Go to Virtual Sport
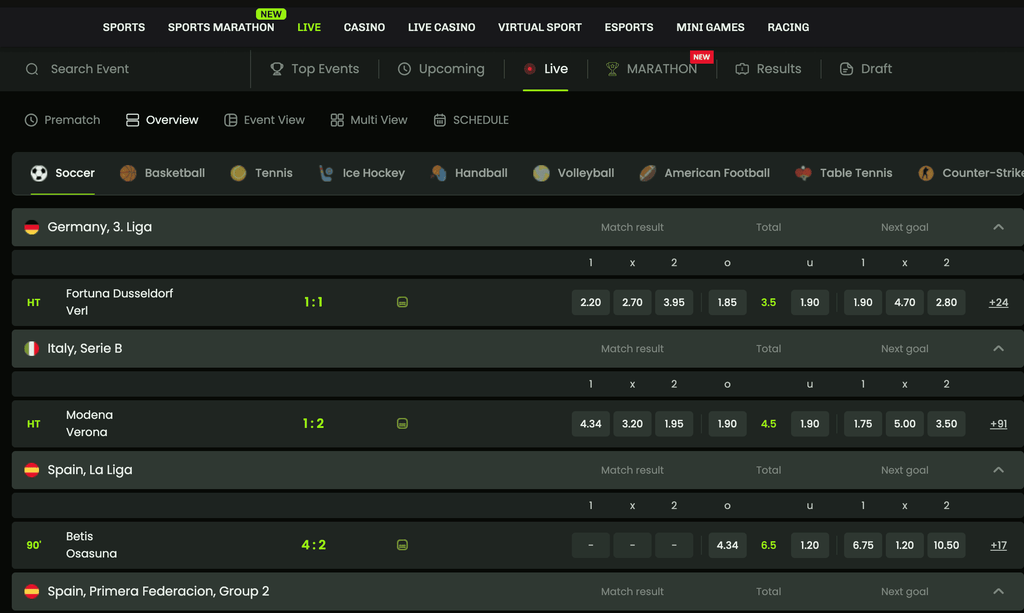This screenshot has width=1024, height=613. tap(539, 27)
